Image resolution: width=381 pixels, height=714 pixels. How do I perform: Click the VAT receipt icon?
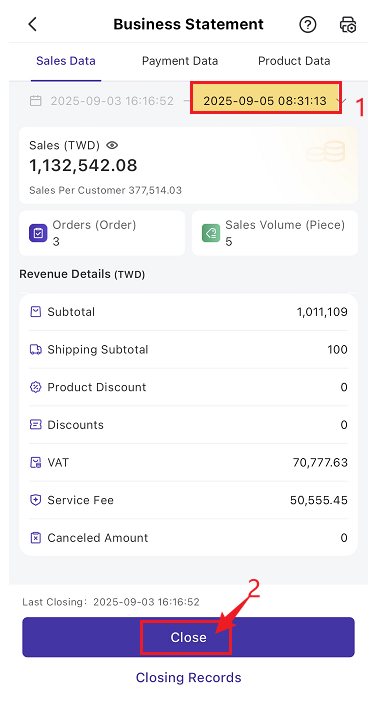coord(35,463)
